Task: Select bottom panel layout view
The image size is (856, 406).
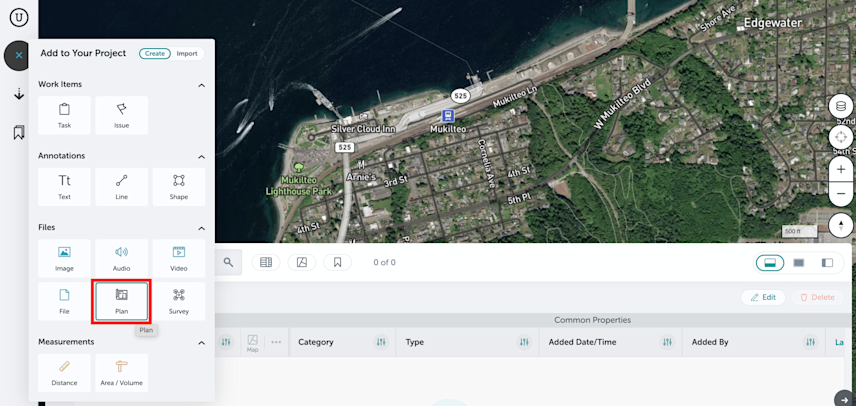Action: coord(770,263)
